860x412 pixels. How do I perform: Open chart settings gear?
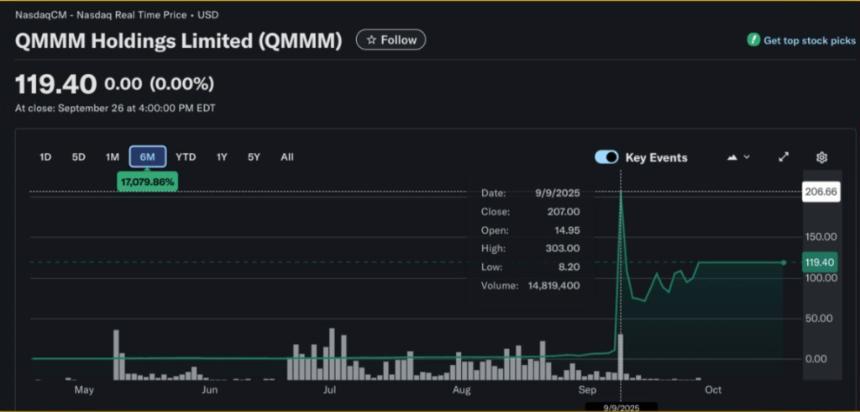point(821,157)
